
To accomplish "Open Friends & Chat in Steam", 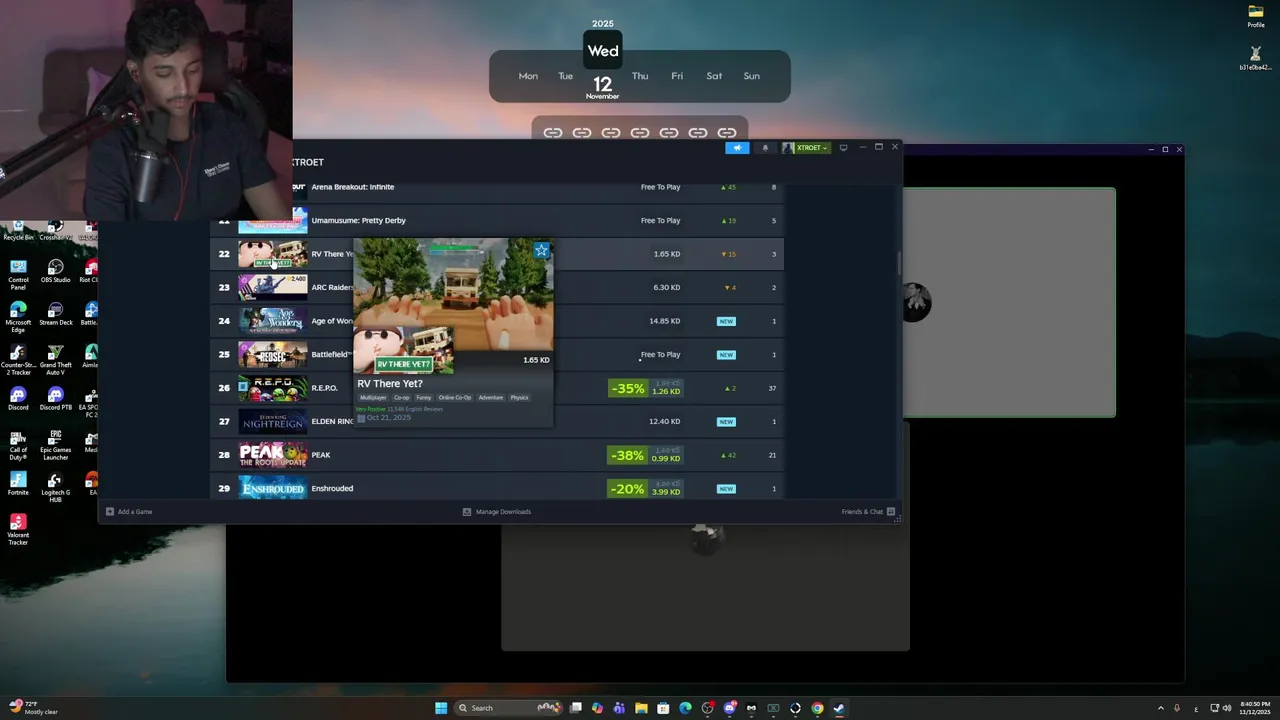I will (x=868, y=512).
